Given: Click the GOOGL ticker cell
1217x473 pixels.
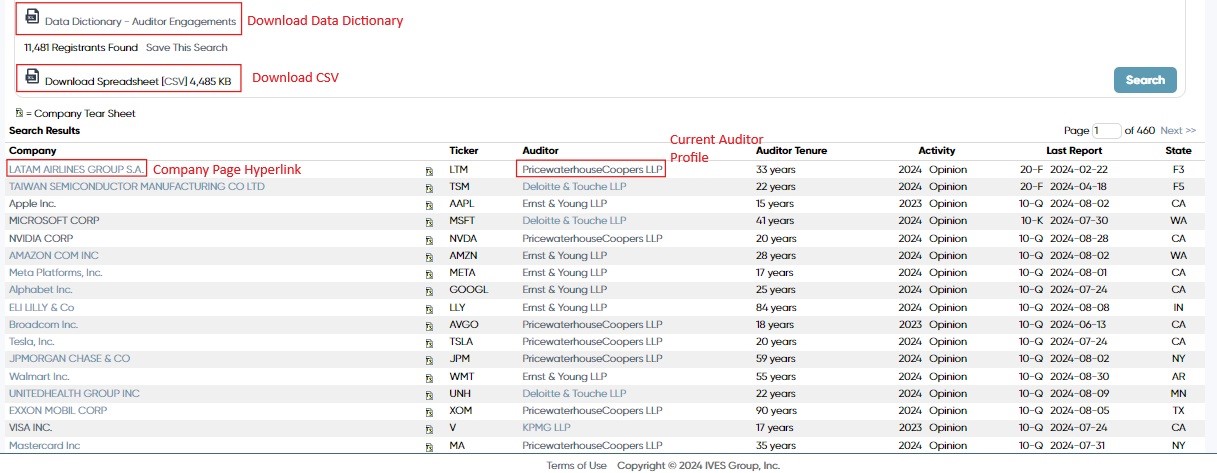Looking at the screenshot, I should 468,290.
